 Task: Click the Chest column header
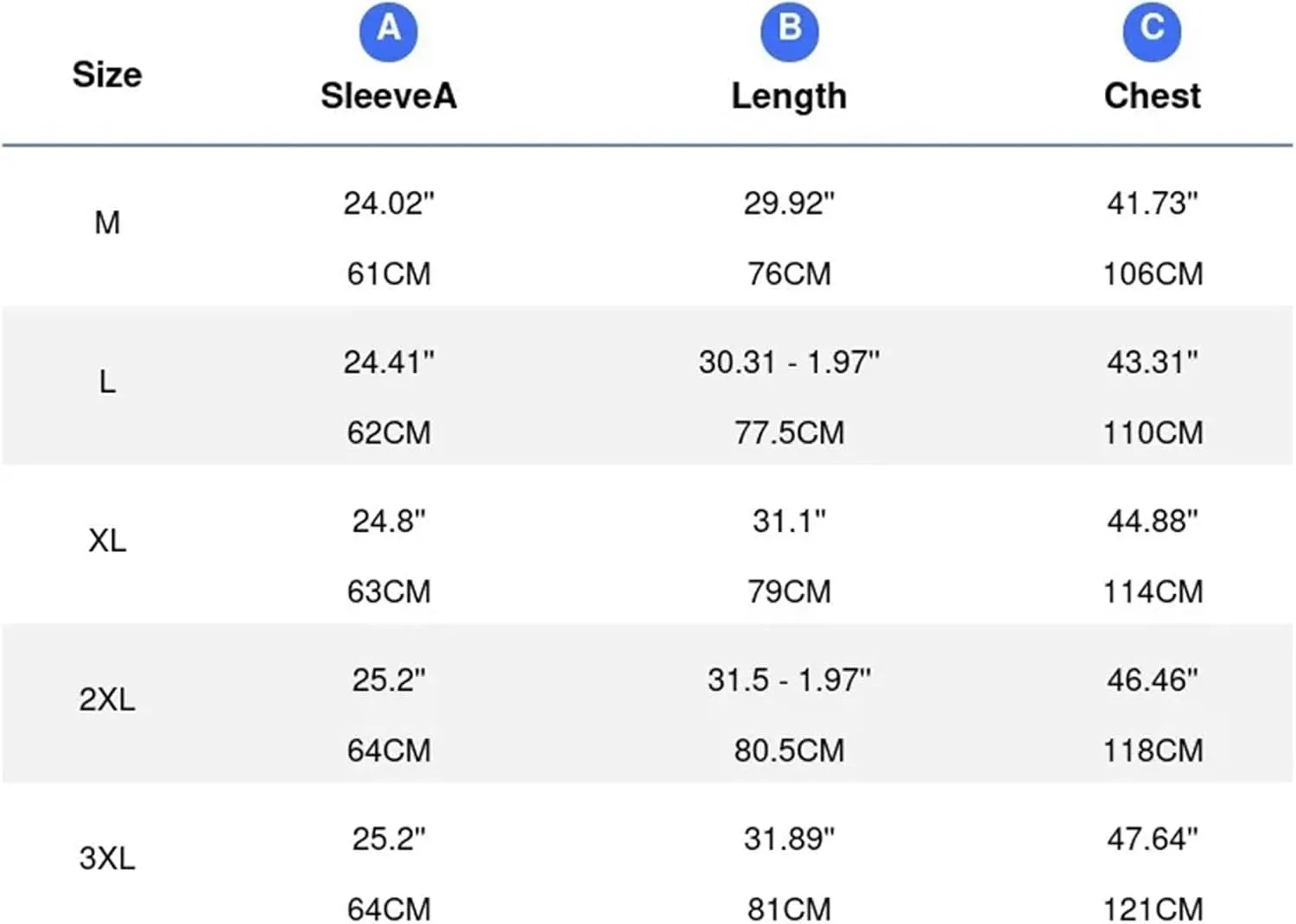(x=1152, y=96)
